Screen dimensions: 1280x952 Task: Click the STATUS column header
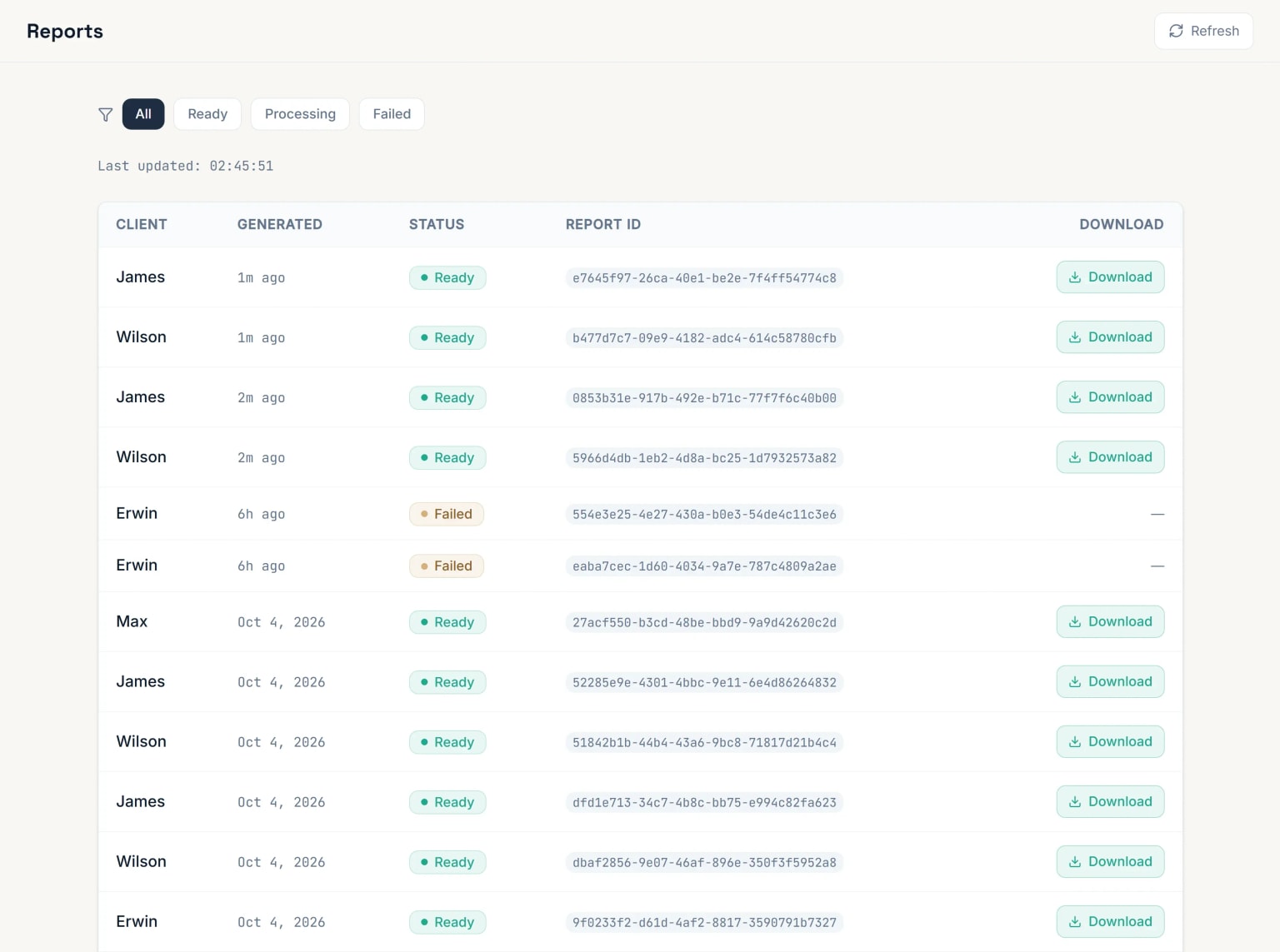pyautogui.click(x=437, y=224)
